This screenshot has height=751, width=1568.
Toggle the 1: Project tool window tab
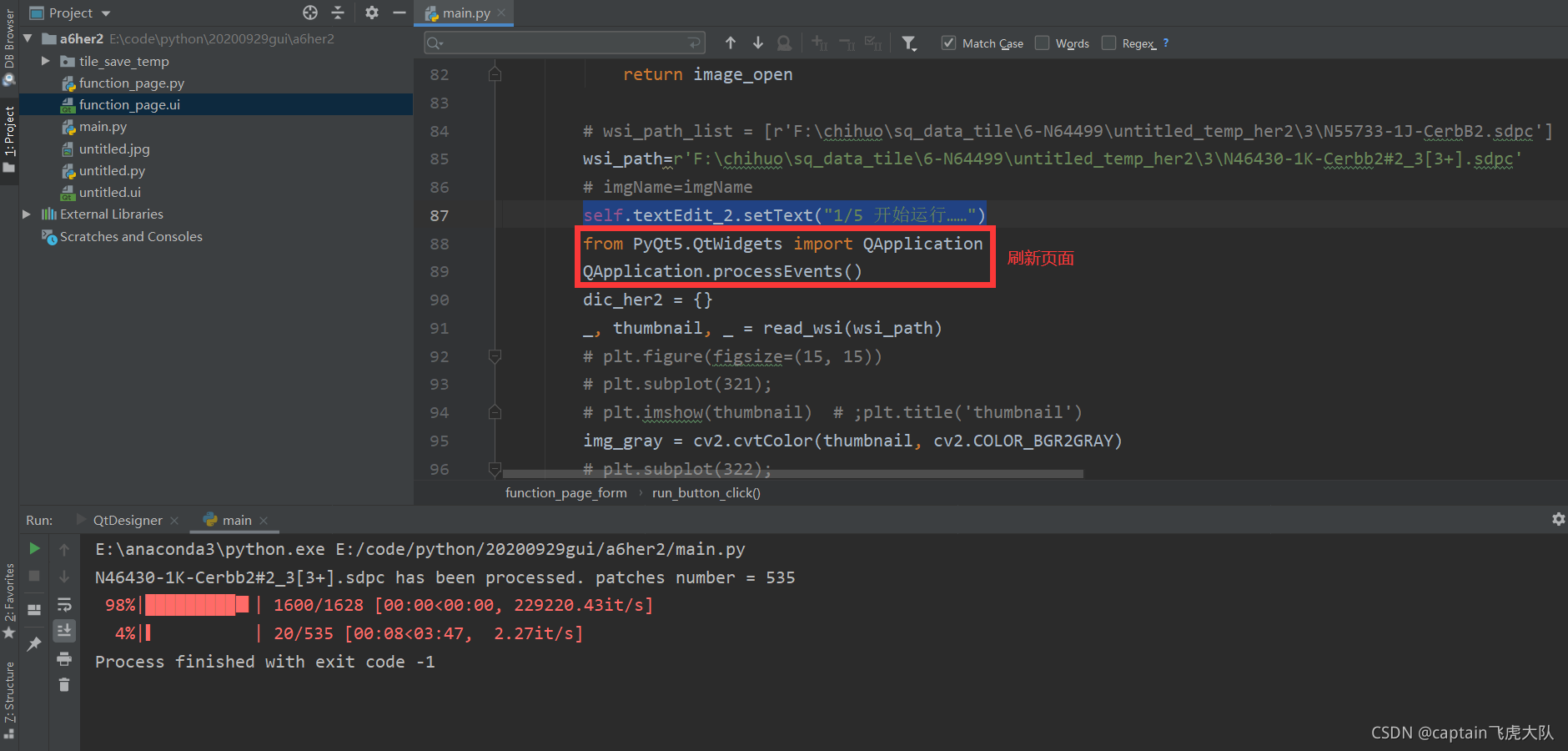(9, 139)
